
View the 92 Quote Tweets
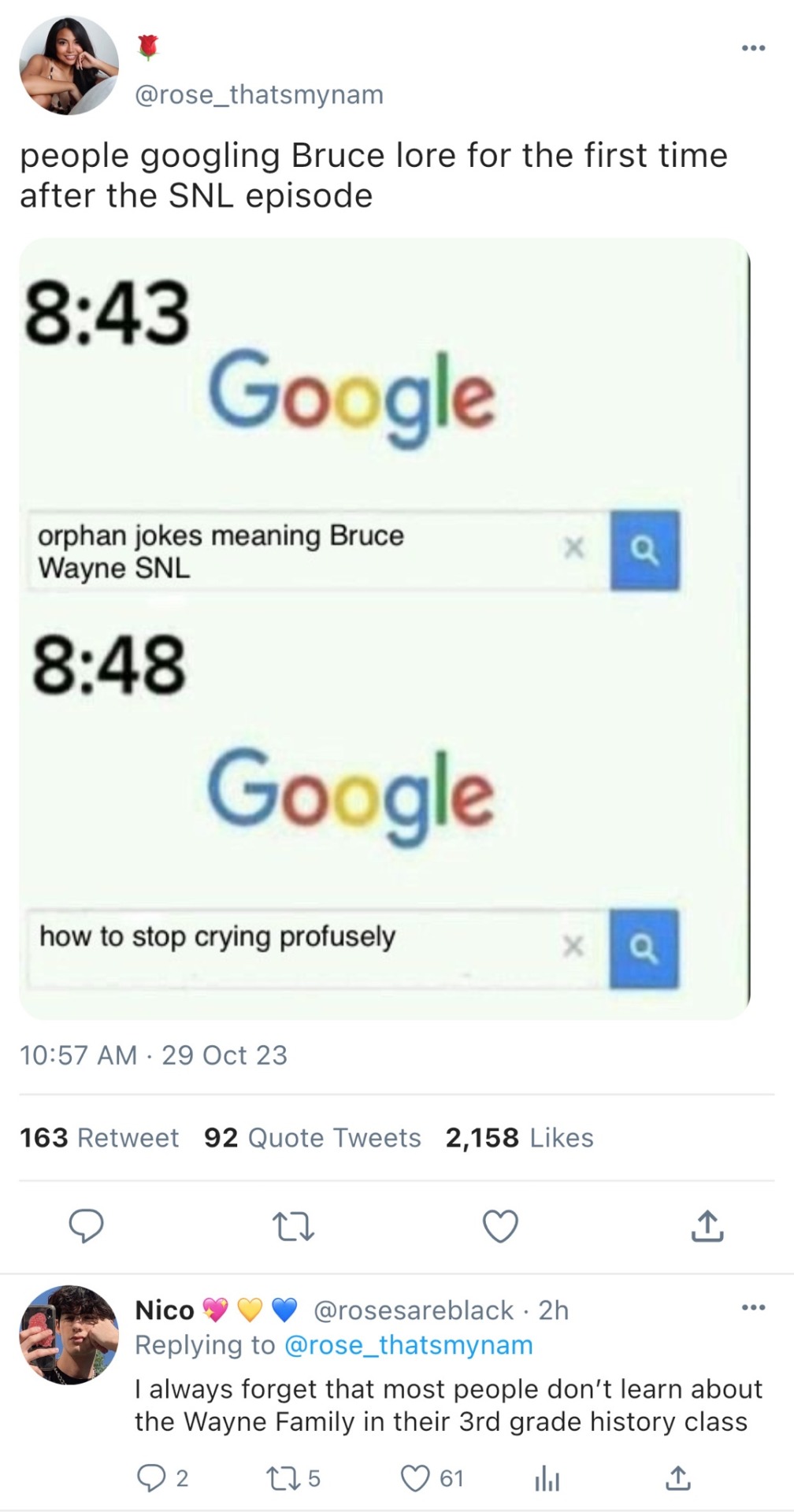click(312, 1138)
